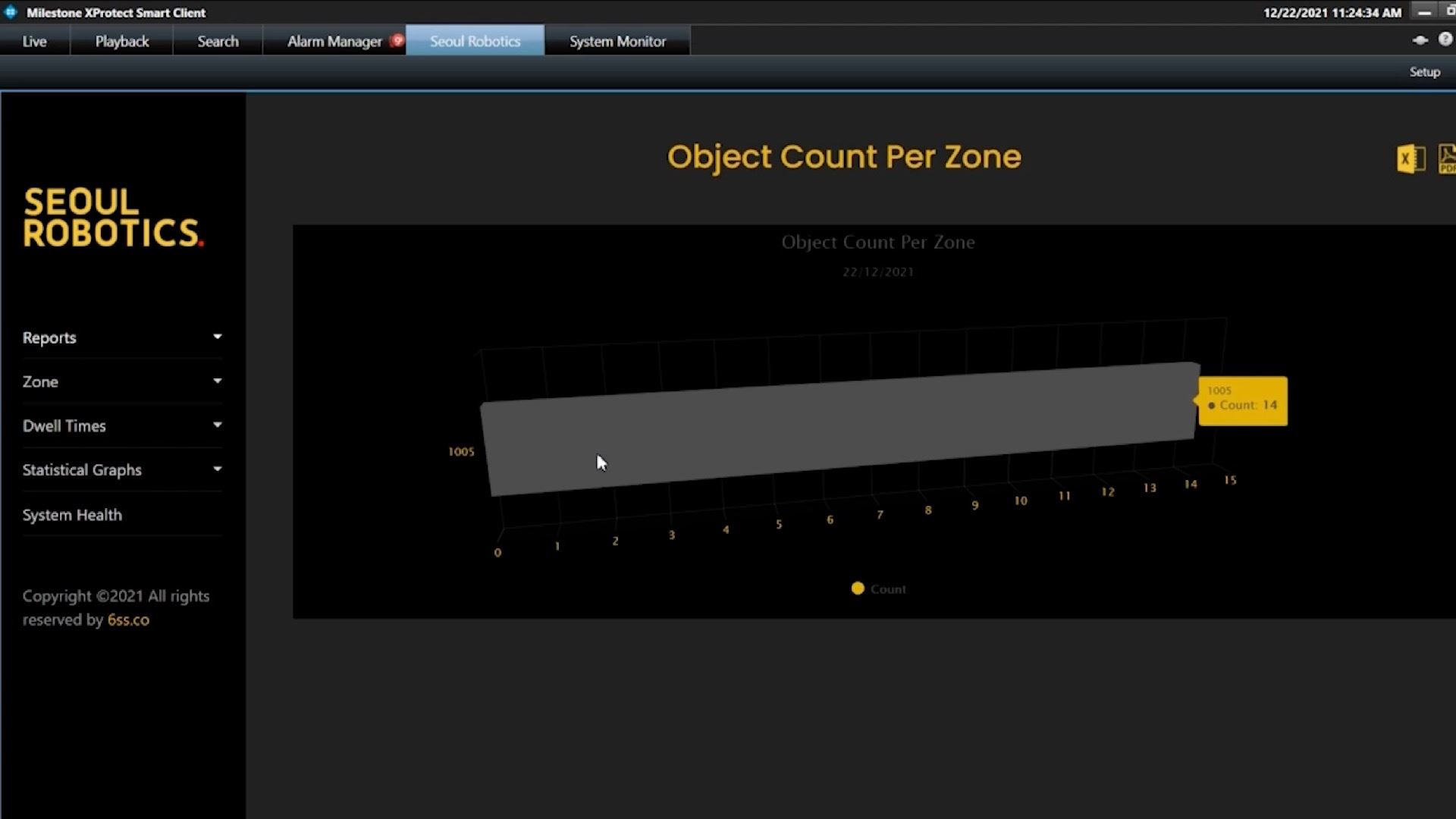Click the connection status icon near help
The width and height of the screenshot is (1456, 819).
click(x=1420, y=40)
